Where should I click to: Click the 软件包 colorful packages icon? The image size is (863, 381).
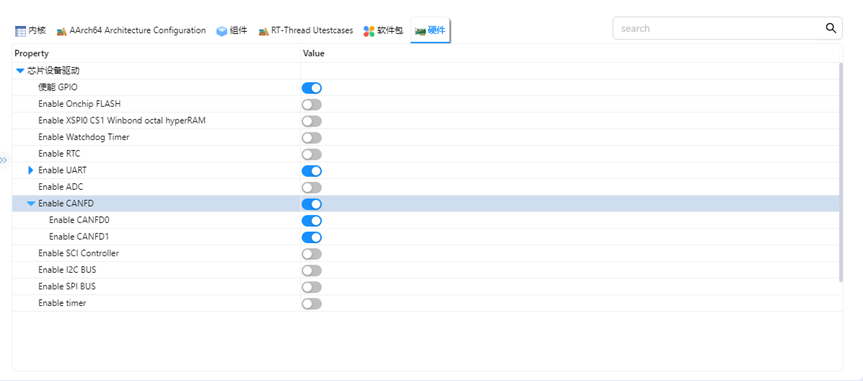click(369, 31)
